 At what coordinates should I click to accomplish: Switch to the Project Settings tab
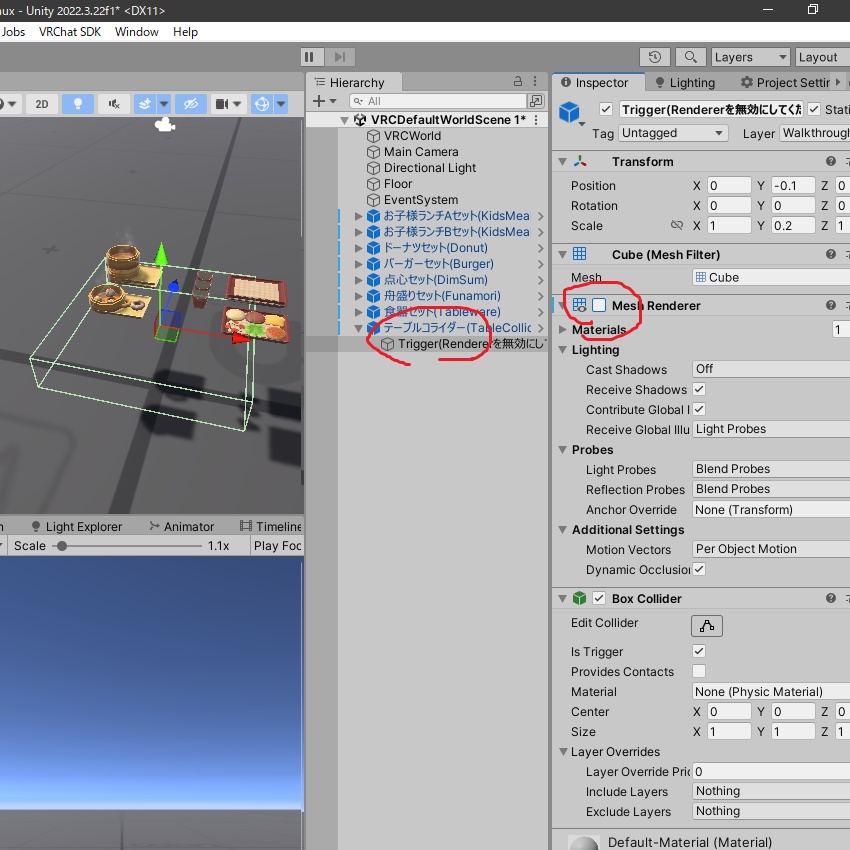[785, 82]
